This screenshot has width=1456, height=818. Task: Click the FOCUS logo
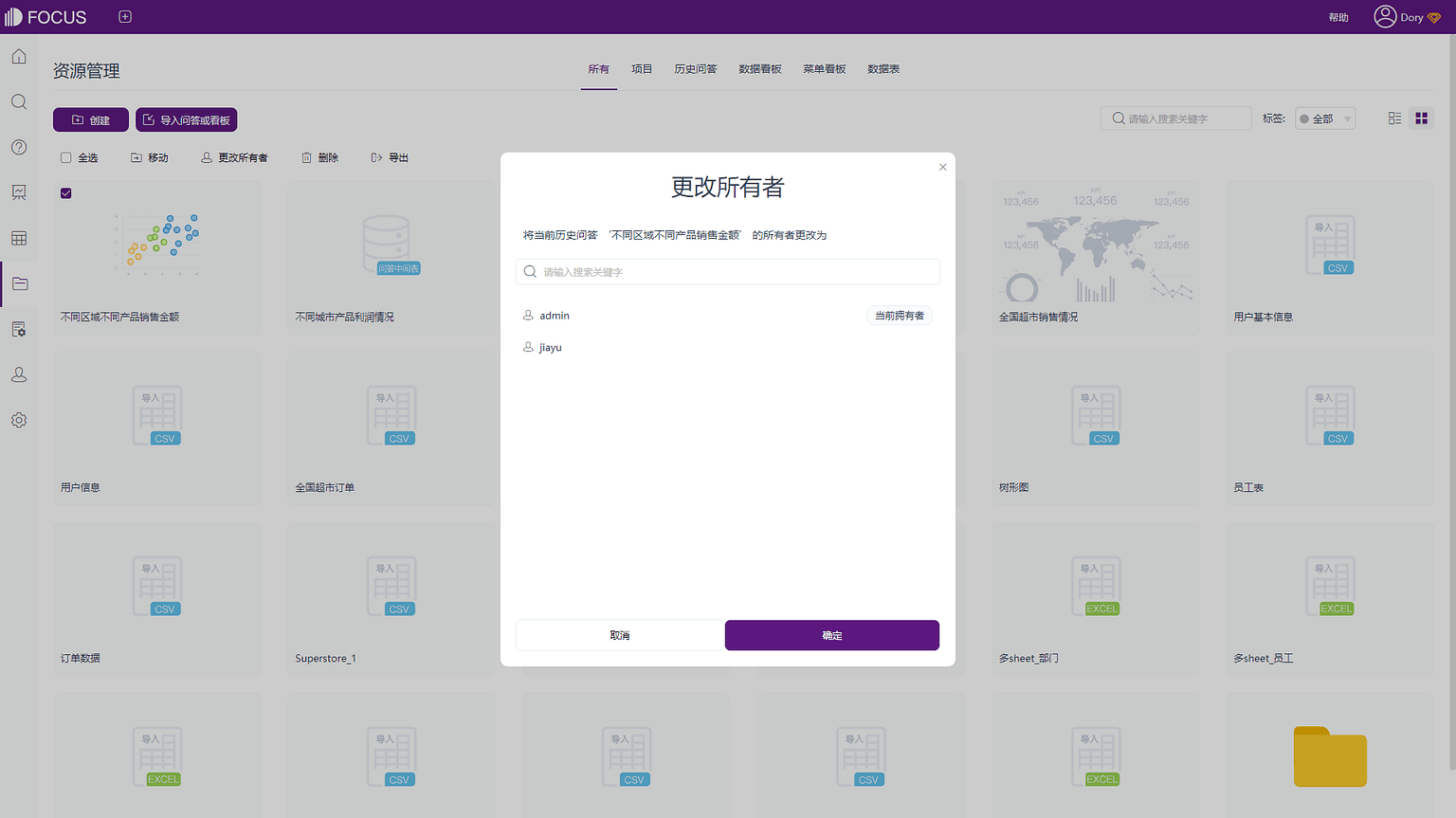tap(45, 17)
